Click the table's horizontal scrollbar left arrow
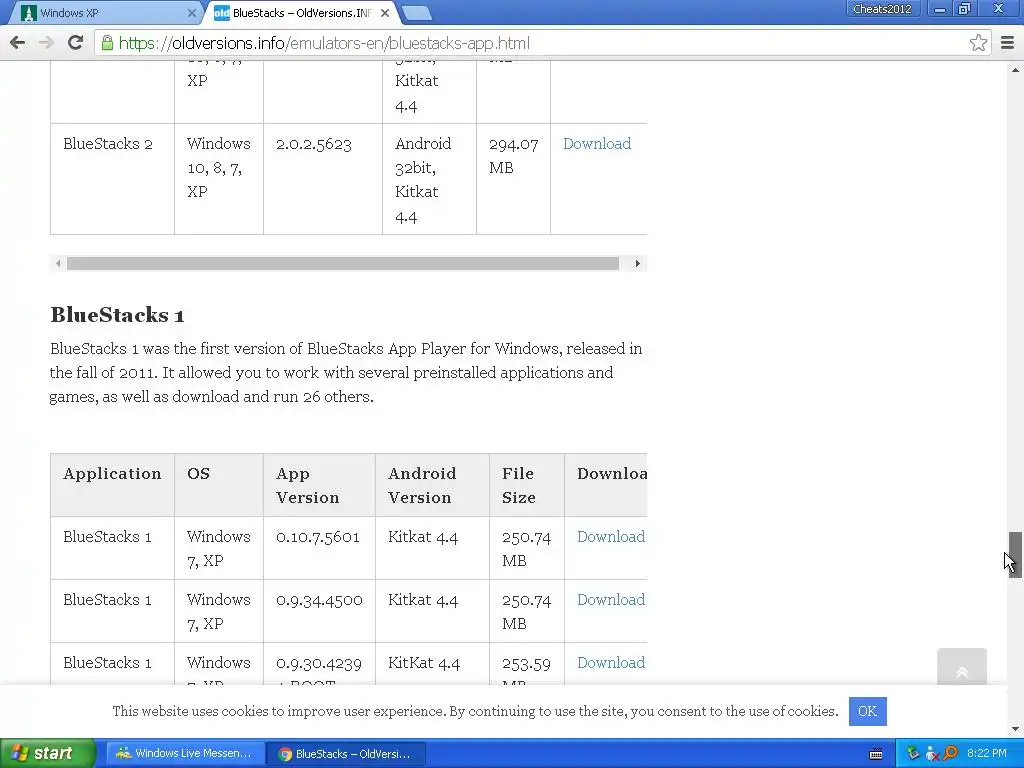 (58, 264)
